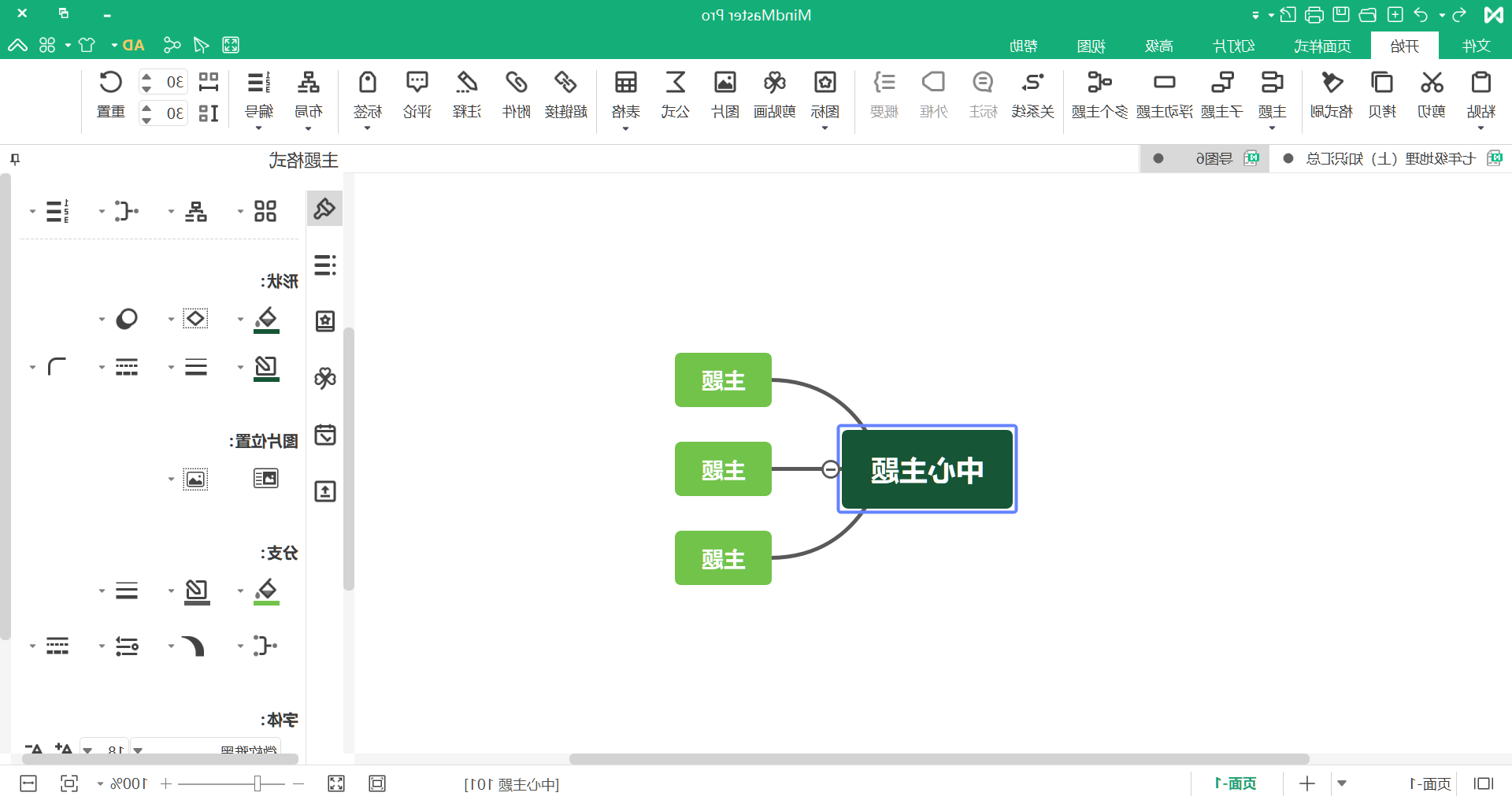
Task: Select the 页面-1 page tab in green
Action: [x=1236, y=783]
